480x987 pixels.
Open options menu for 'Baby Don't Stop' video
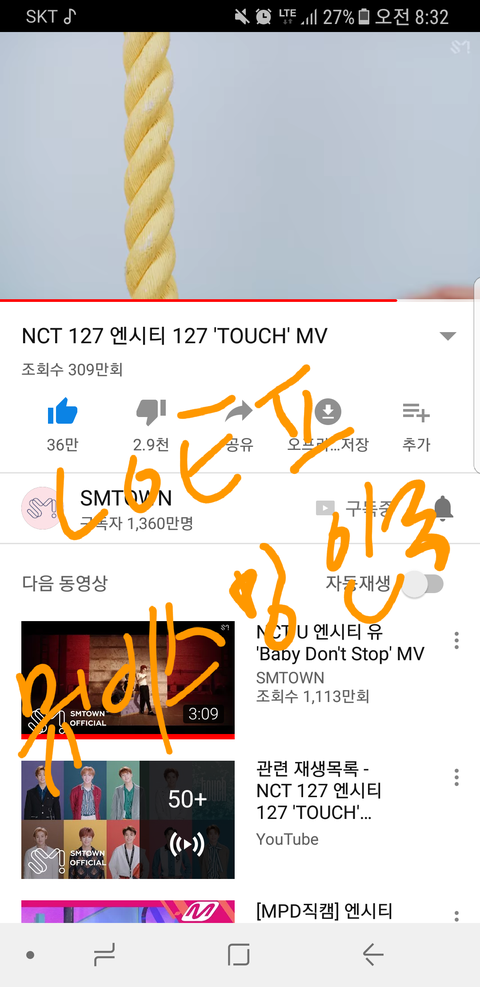pos(457,640)
